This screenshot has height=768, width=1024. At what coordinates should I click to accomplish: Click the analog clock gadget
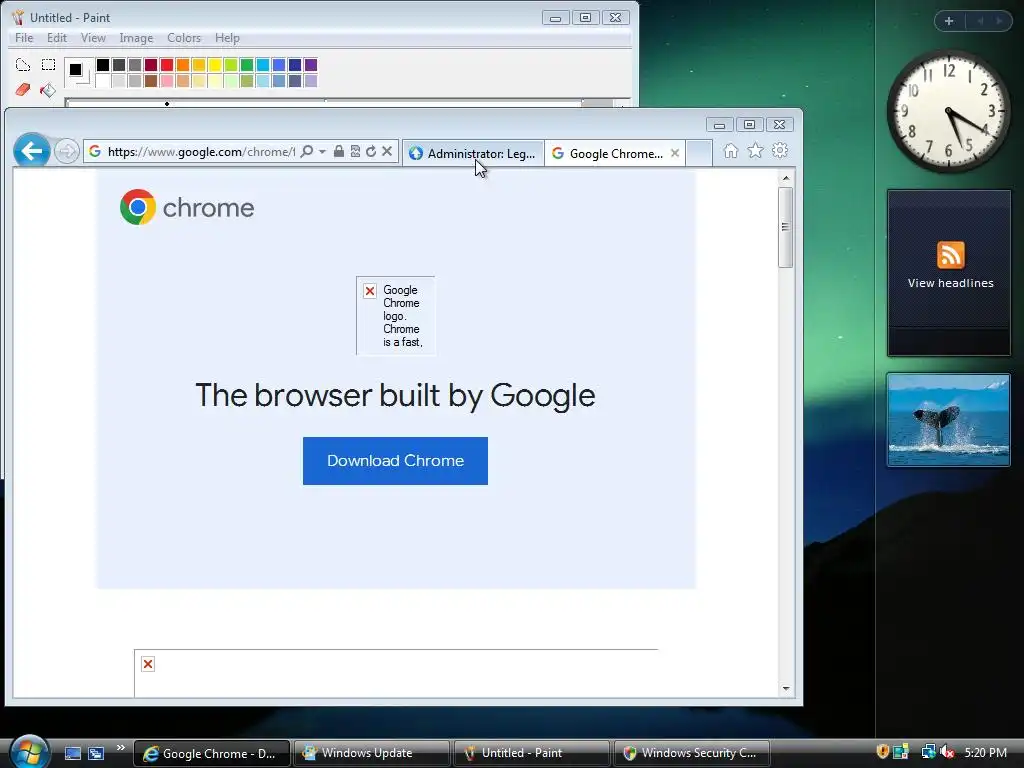(x=948, y=111)
